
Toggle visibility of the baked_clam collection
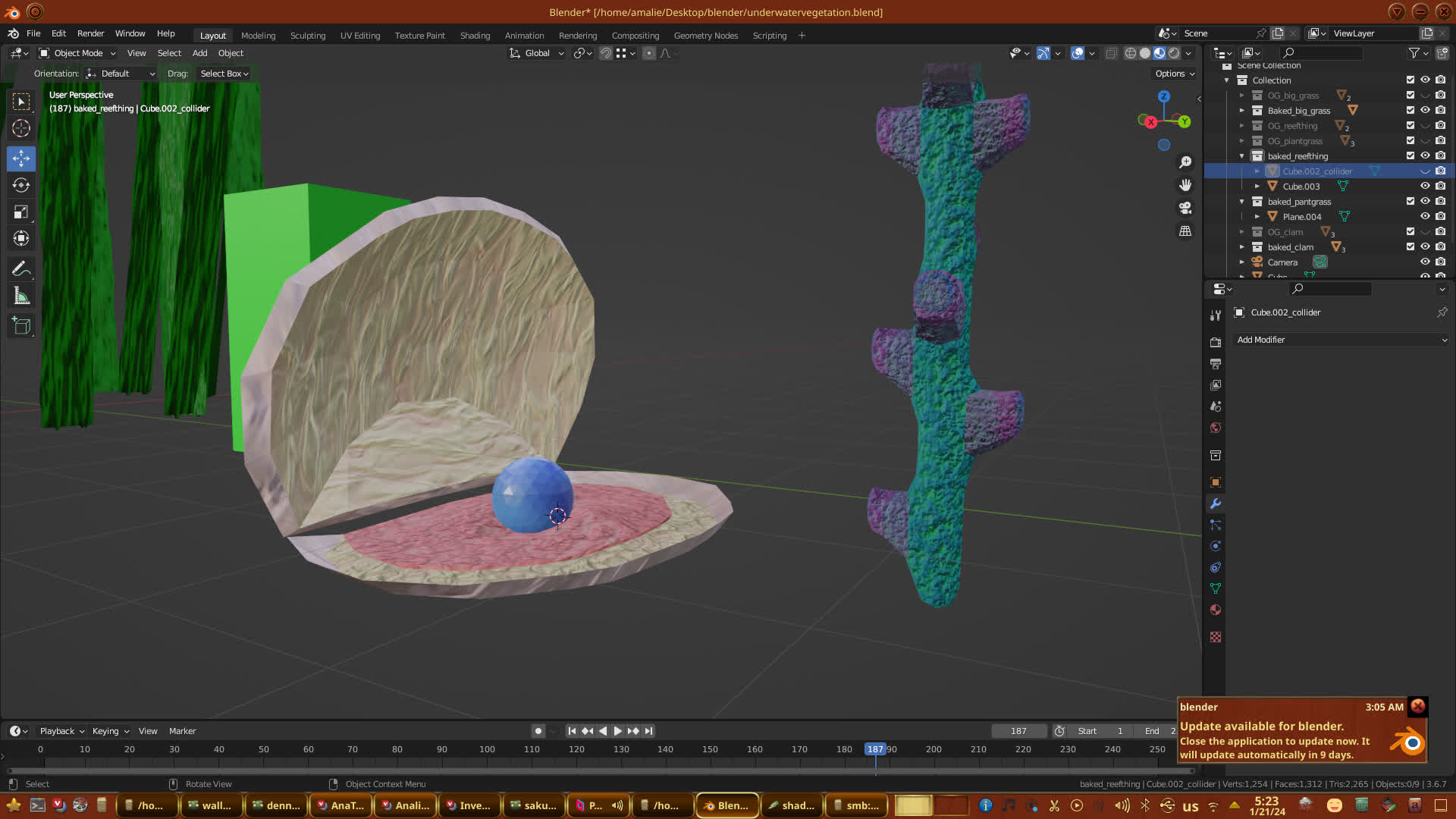point(1425,246)
